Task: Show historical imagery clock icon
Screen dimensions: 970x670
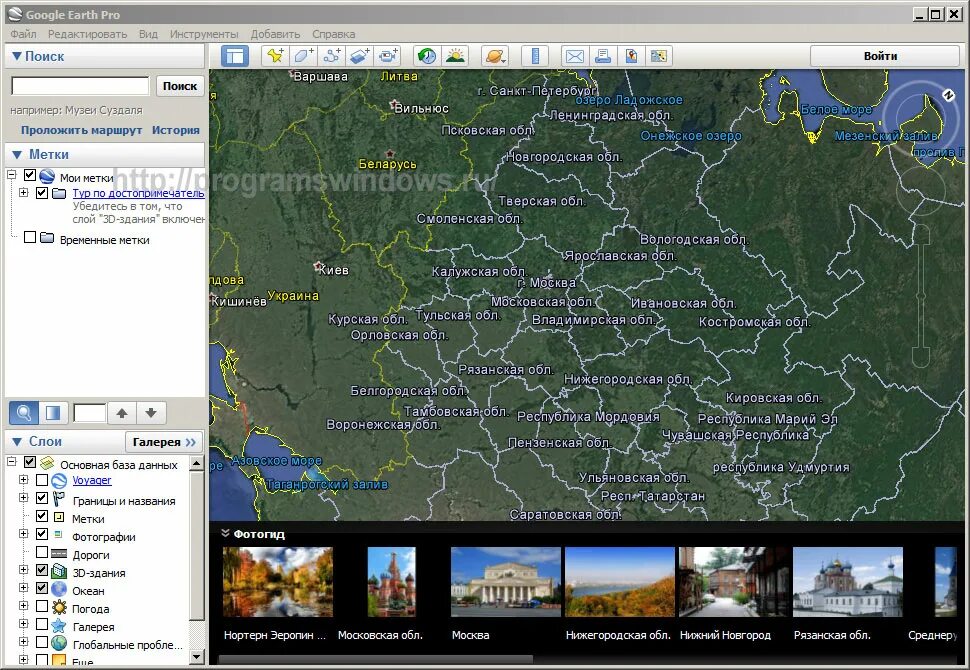Action: (427, 56)
